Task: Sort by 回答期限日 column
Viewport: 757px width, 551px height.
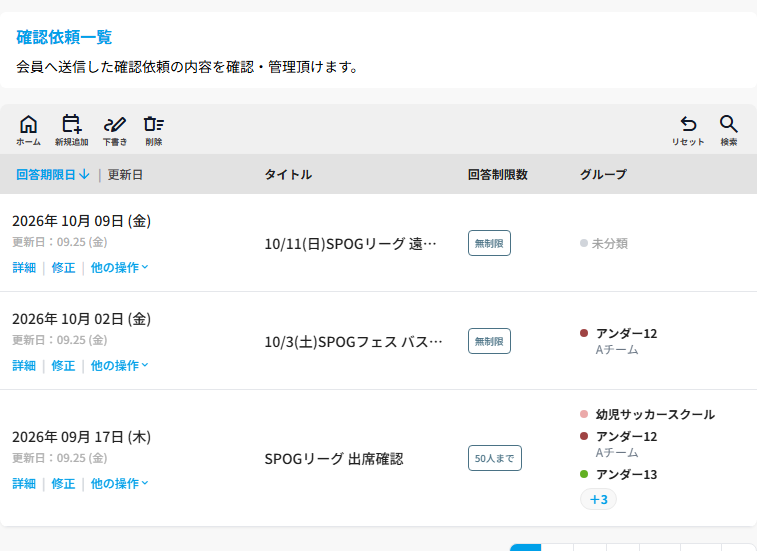Action: 53,174
